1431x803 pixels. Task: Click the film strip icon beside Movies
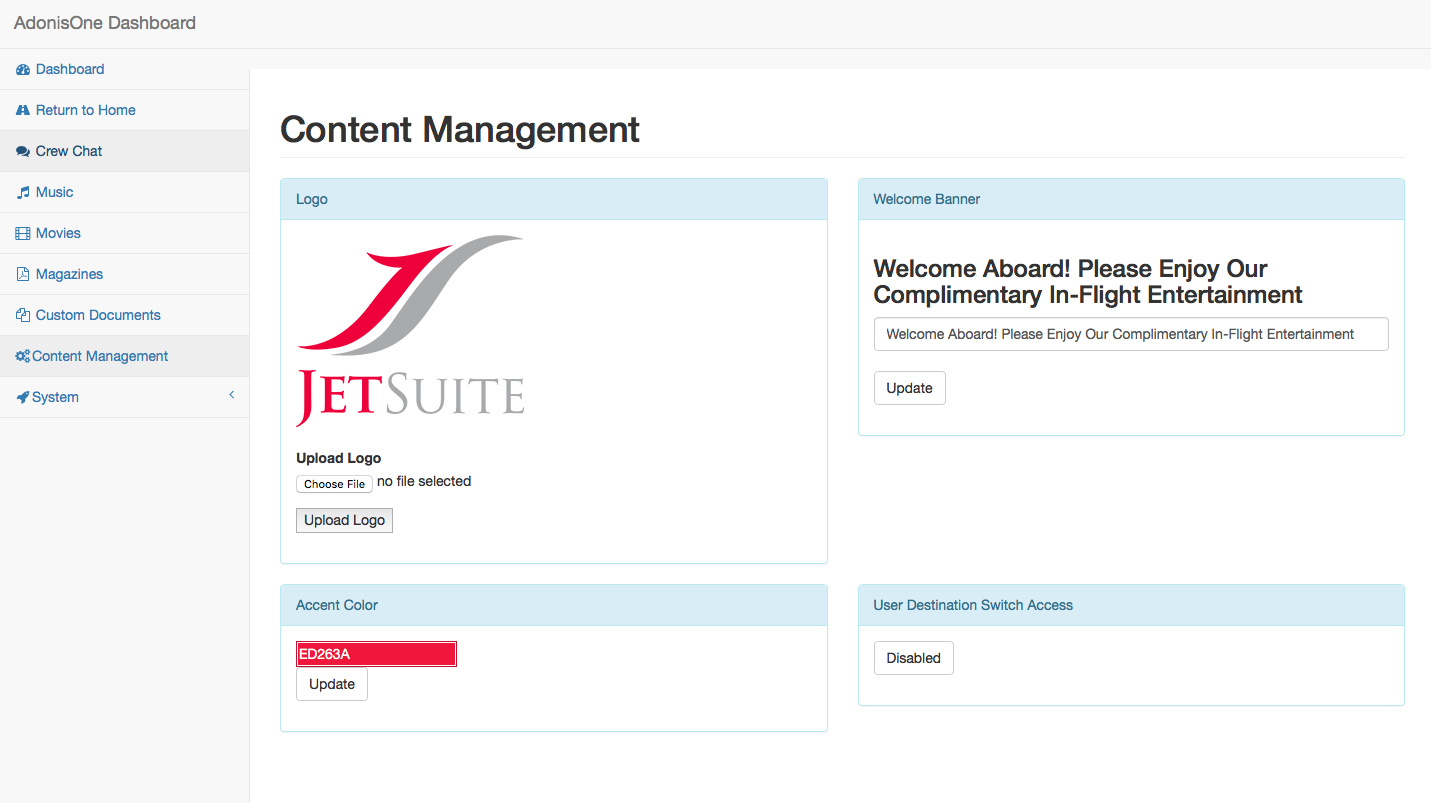[23, 233]
